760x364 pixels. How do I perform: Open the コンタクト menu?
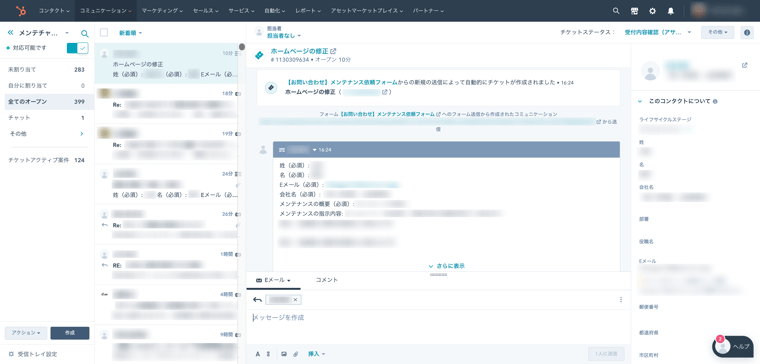54,11
